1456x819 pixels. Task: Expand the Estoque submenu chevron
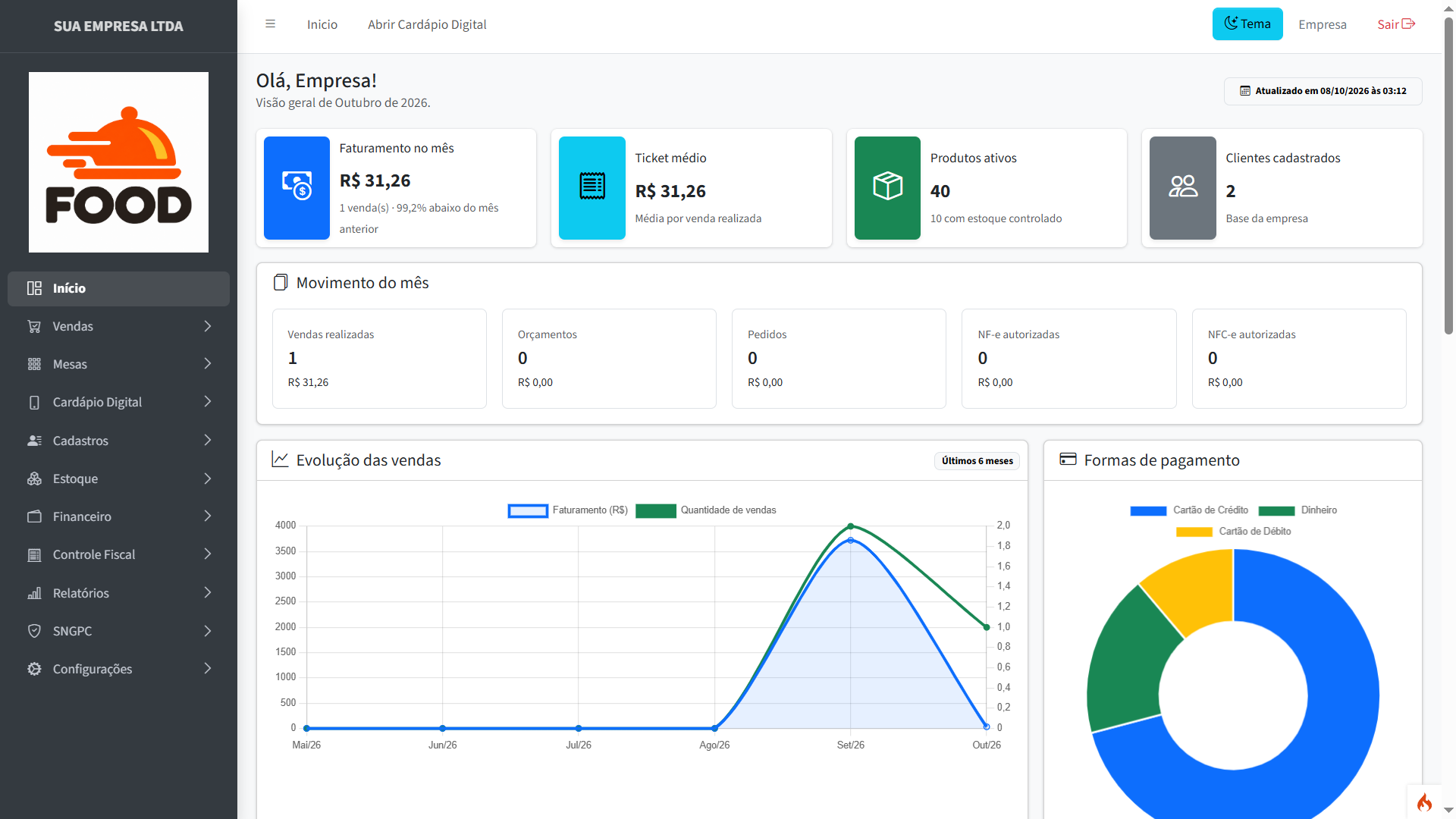tap(208, 479)
